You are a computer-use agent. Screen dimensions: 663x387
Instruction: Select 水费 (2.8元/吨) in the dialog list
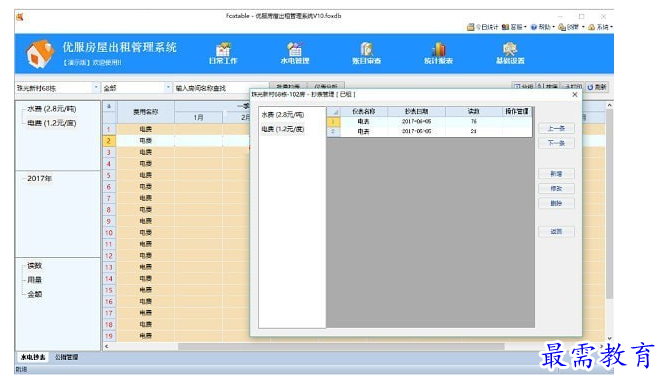click(x=282, y=115)
